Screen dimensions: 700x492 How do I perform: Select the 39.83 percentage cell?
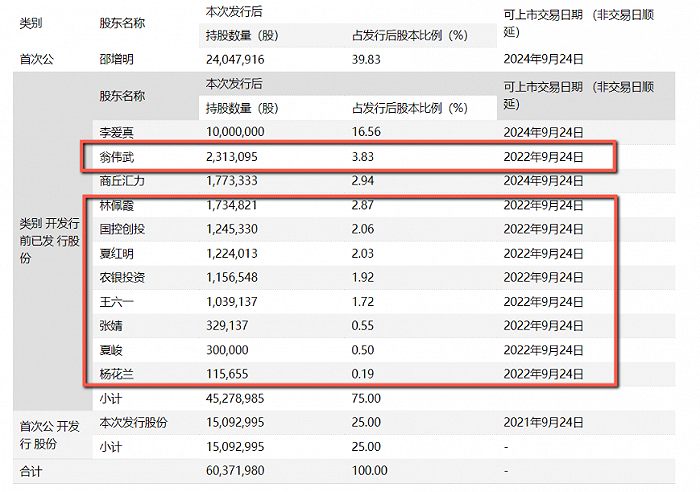[366, 59]
